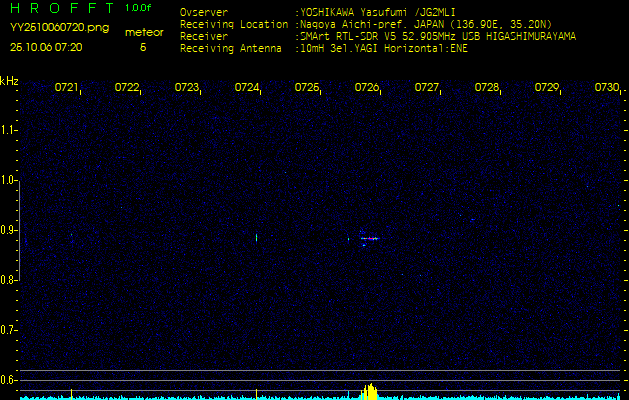Click the 0723 time axis label

(x=187, y=87)
